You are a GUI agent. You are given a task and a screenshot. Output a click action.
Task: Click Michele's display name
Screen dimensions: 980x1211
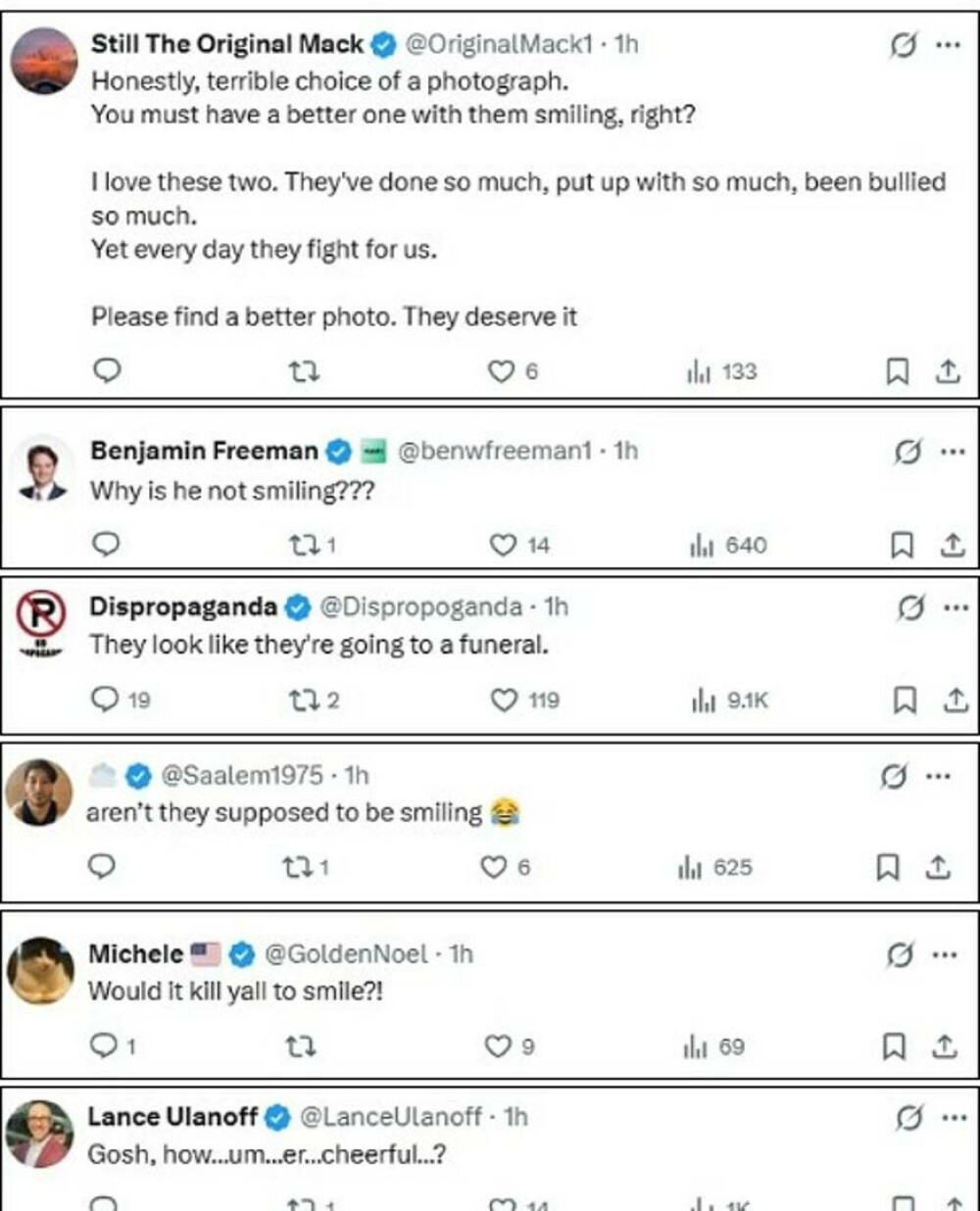click(136, 953)
